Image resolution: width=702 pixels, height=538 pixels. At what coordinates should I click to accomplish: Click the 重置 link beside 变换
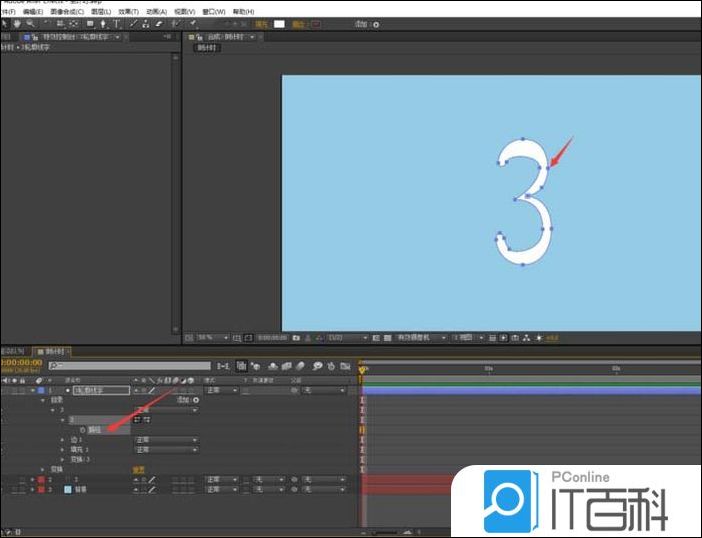[139, 469]
